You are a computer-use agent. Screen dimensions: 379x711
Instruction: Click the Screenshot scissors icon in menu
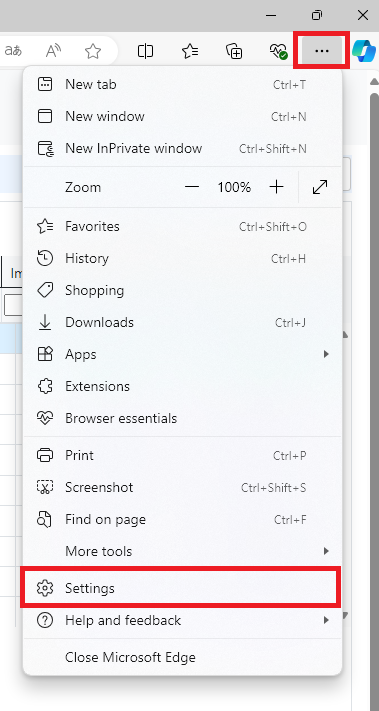click(44, 487)
